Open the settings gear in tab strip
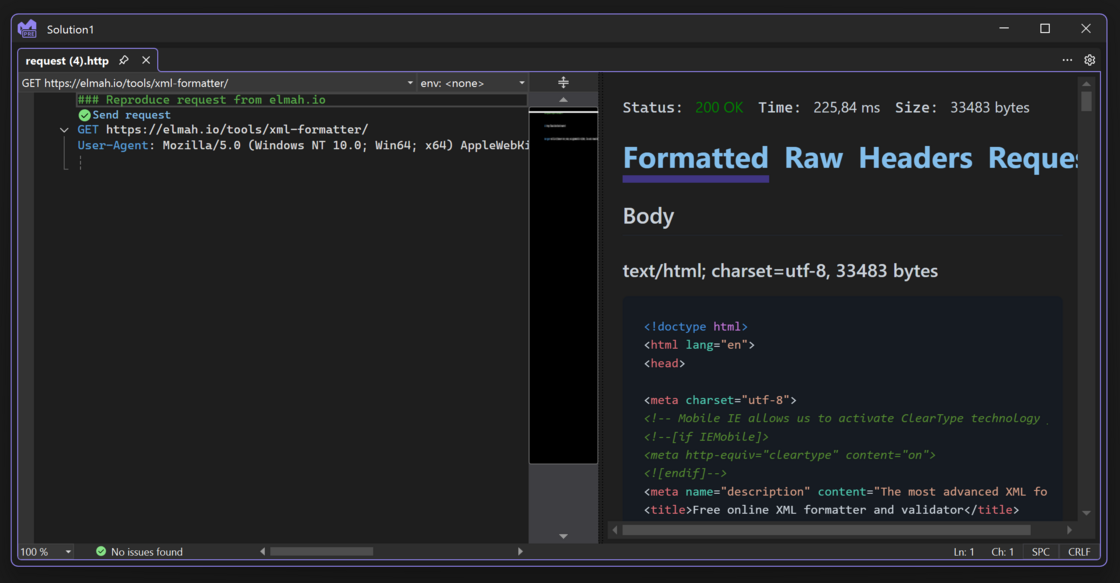Viewport: 1120px width, 583px height. 1089,60
